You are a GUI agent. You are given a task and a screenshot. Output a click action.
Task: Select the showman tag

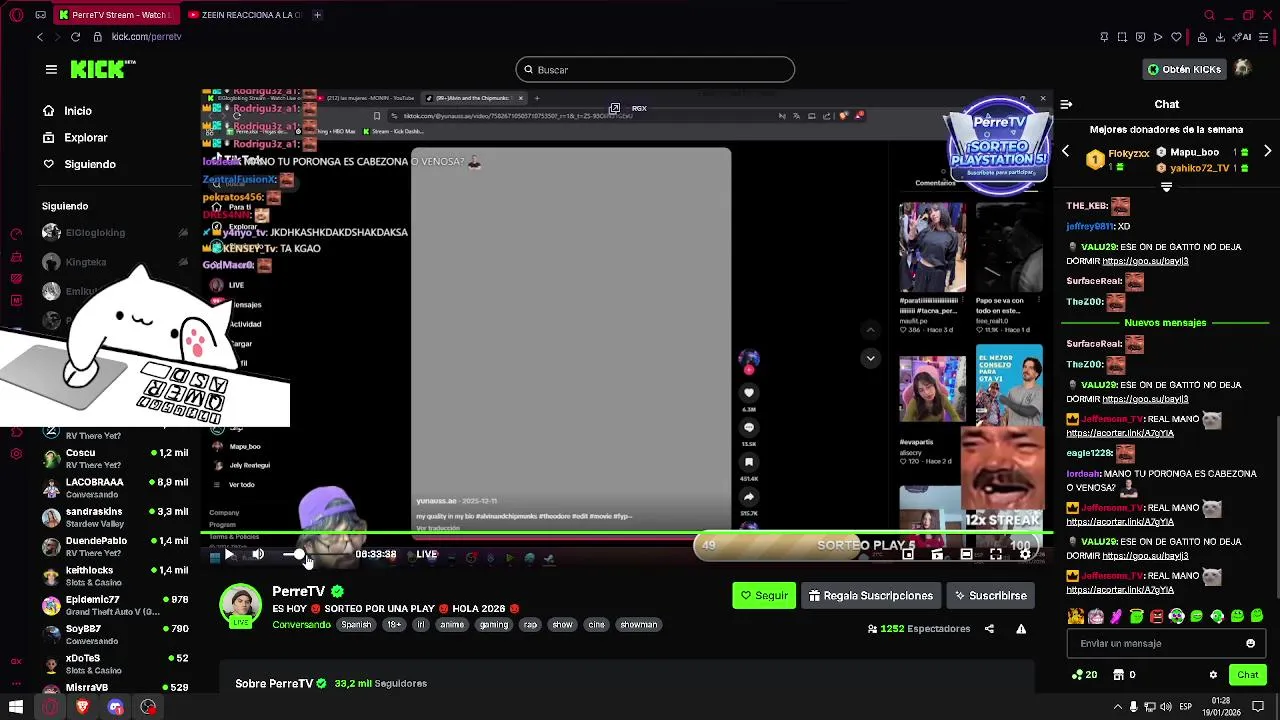tap(638, 625)
